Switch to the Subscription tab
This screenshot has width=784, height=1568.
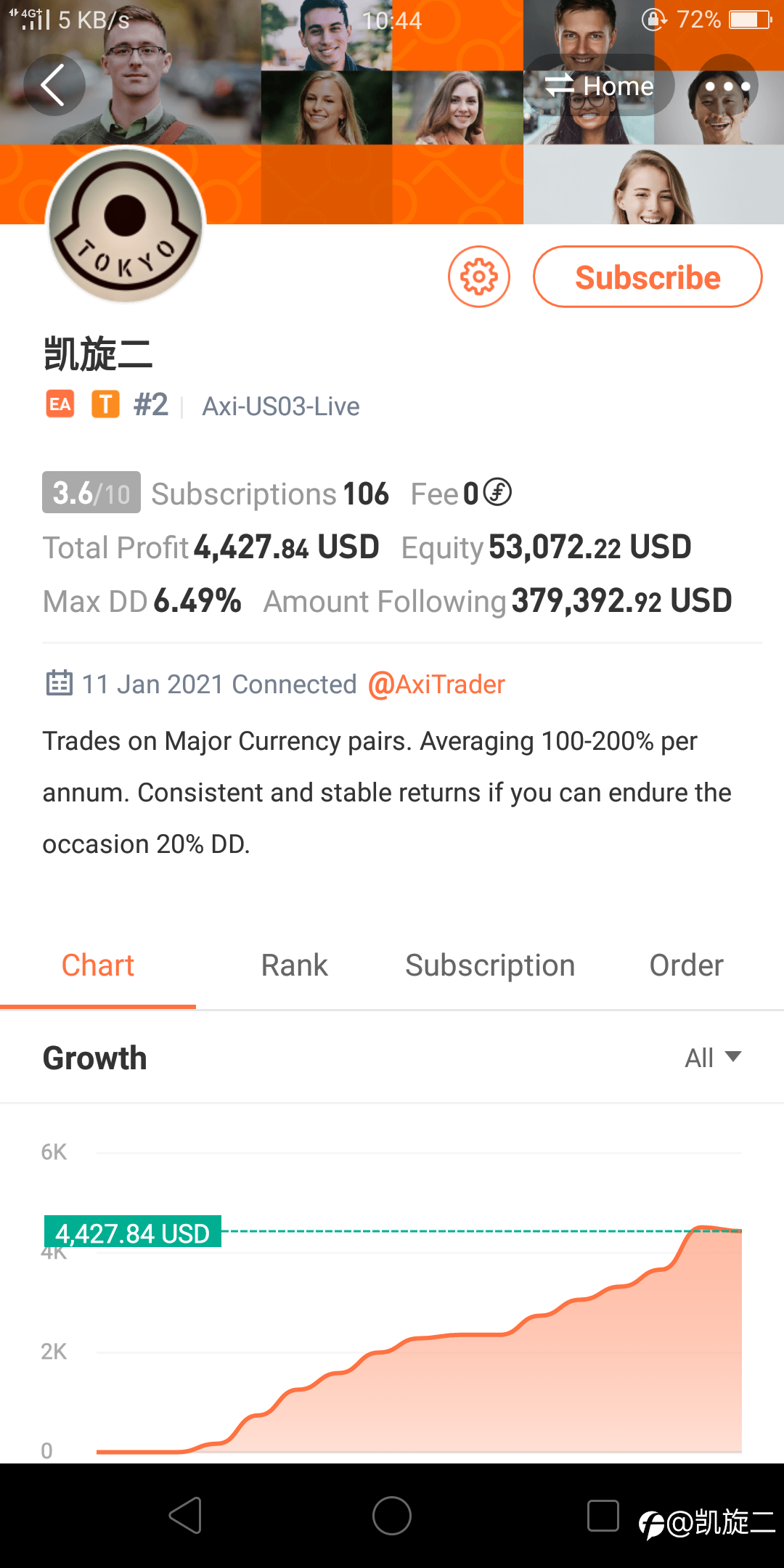point(490,965)
